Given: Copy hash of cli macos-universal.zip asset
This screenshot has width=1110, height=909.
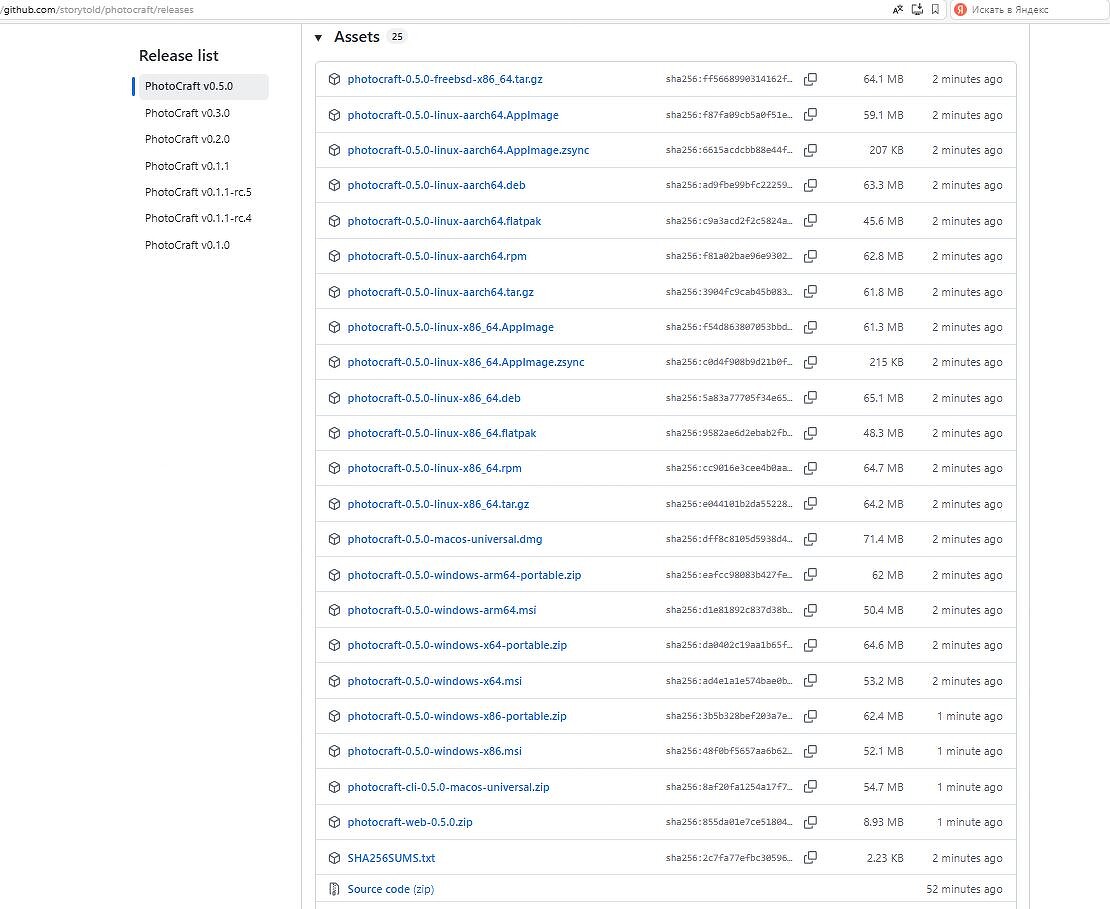Looking at the screenshot, I should click(x=811, y=787).
